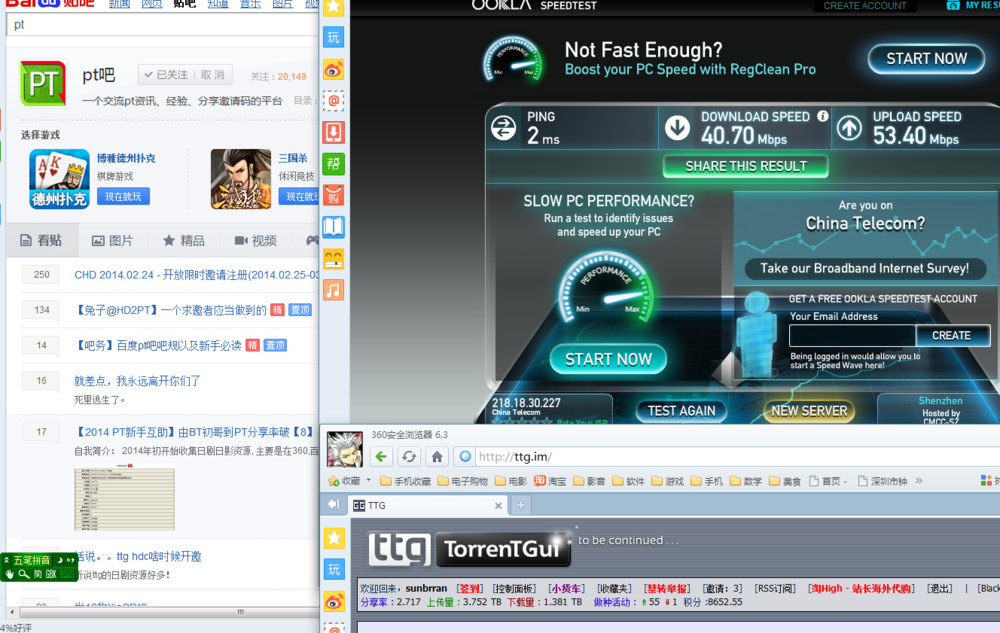Click the Baidu Tieba search box containing pt
Screen dimensions: 1000x633
click(163, 24)
